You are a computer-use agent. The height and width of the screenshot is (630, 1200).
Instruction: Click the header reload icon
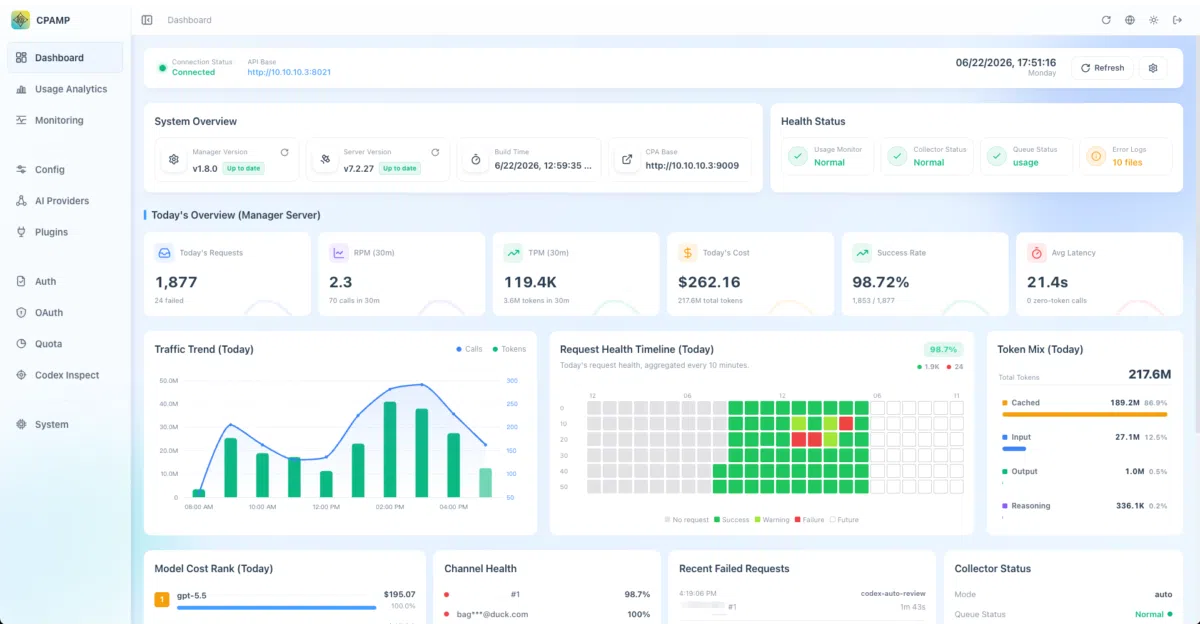click(x=1106, y=20)
